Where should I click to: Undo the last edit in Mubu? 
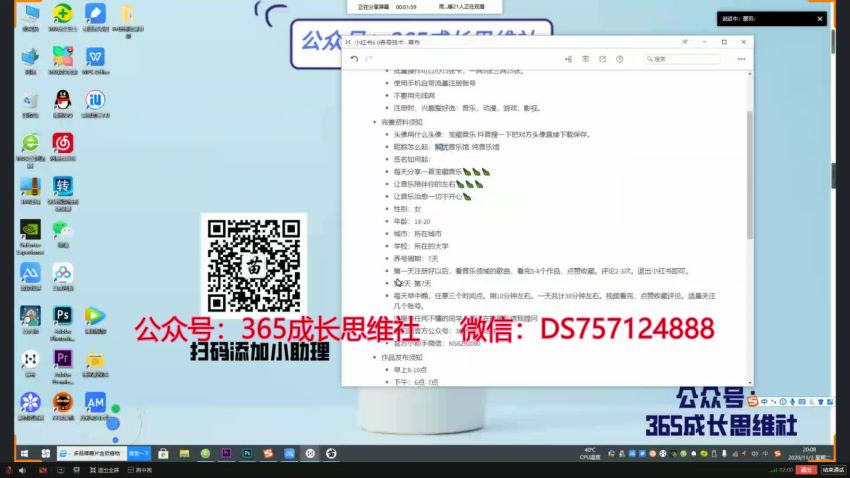coord(354,59)
